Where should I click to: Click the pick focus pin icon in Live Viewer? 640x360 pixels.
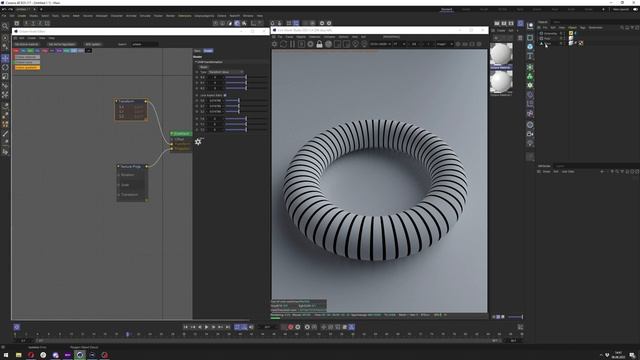pos(355,44)
